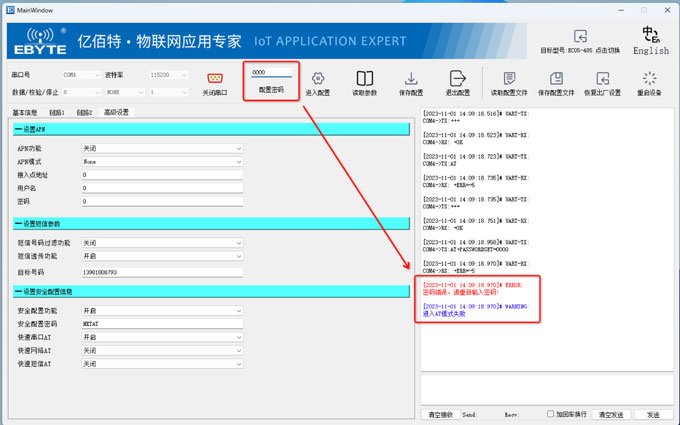Switch language with the English icon
The image size is (680, 425).
(651, 37)
